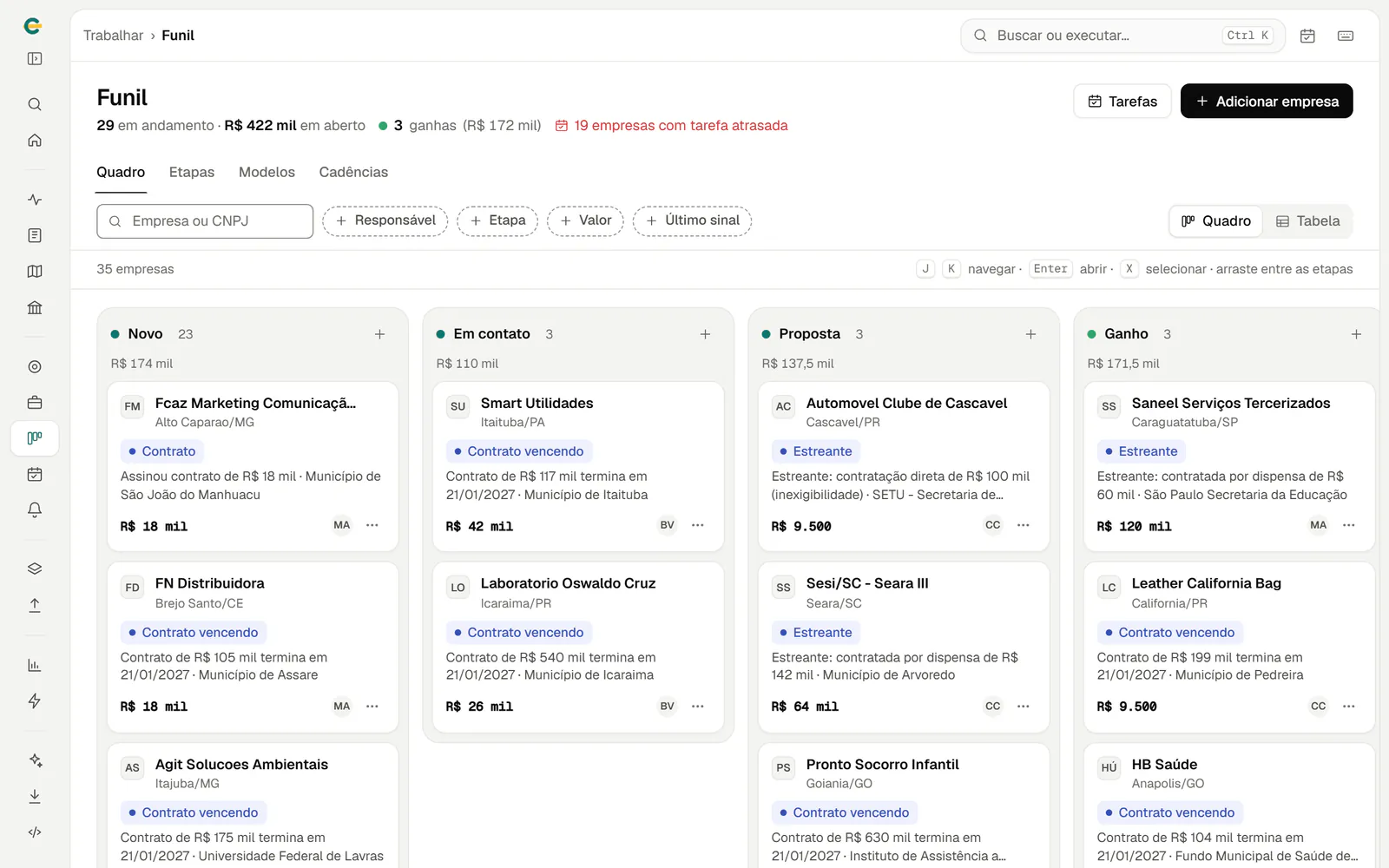The width and height of the screenshot is (1389, 868).
Task: Add a card to the Proposta column
Action: pyautogui.click(x=1030, y=334)
